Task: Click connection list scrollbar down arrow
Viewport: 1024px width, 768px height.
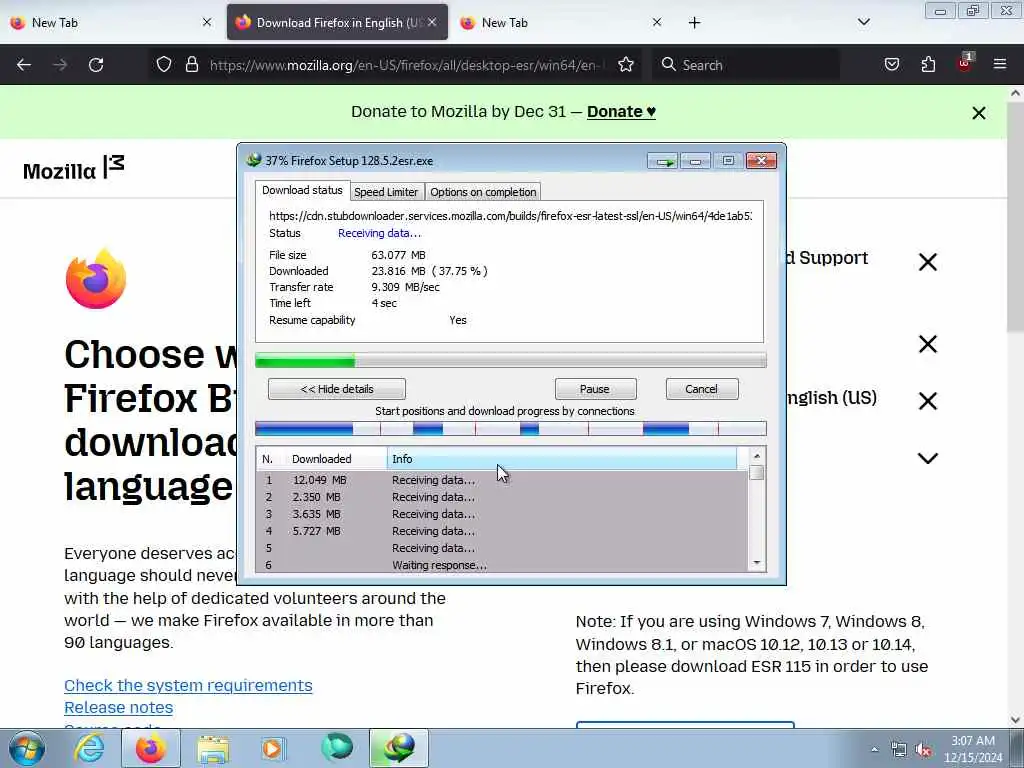Action: (x=756, y=564)
